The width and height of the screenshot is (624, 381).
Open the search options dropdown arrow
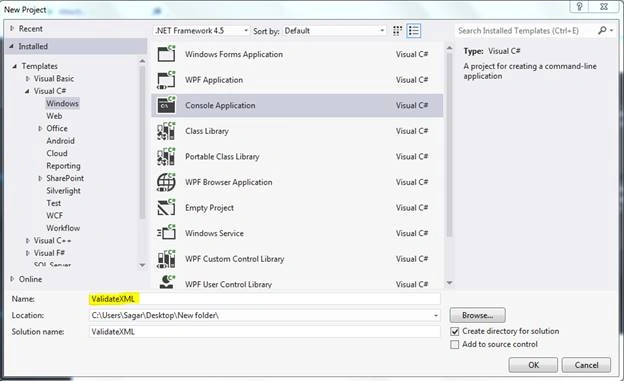(x=612, y=30)
